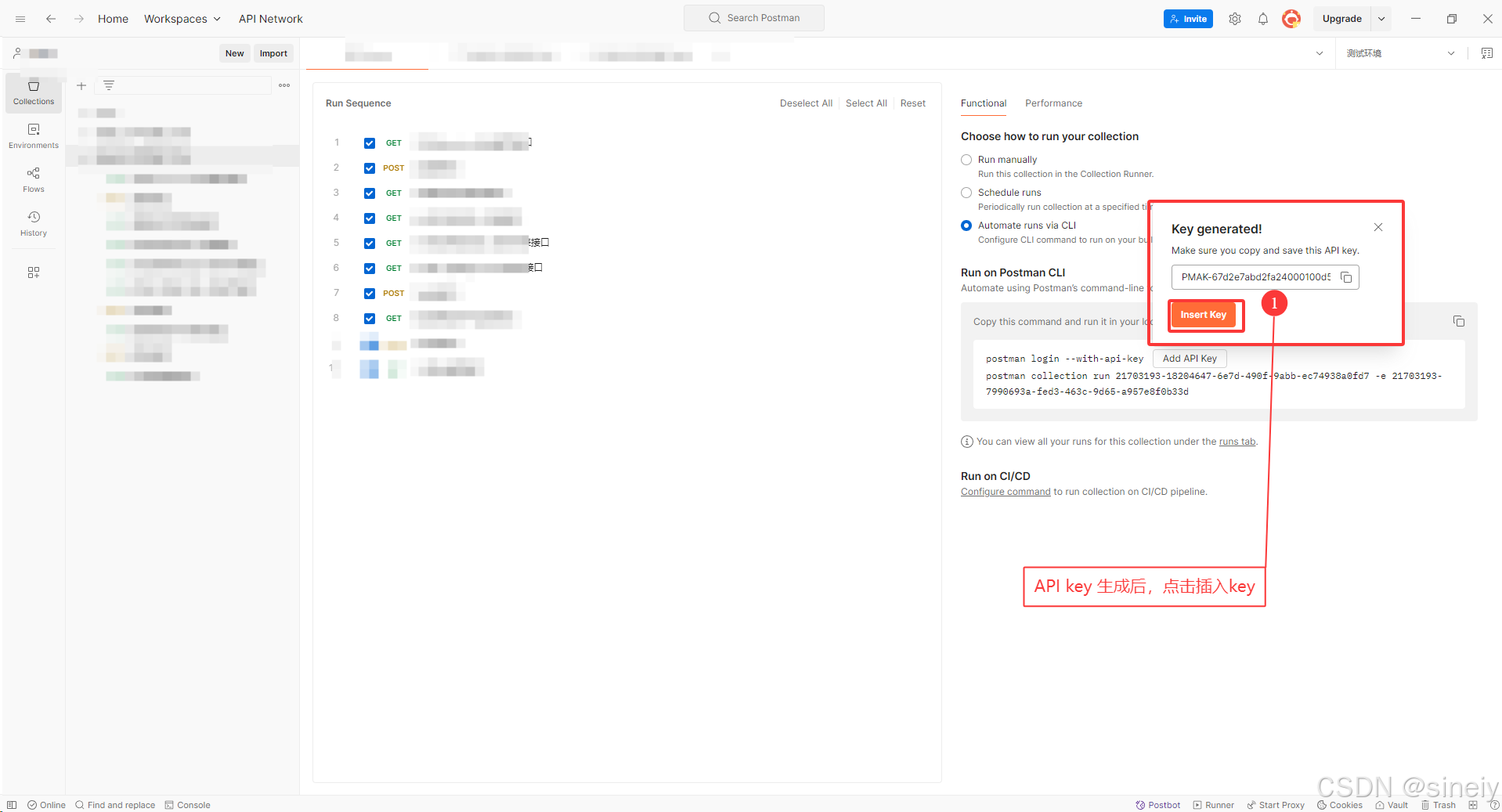The image size is (1502, 812).
Task: Click Select All in Run Sequence
Action: pyautogui.click(x=866, y=103)
